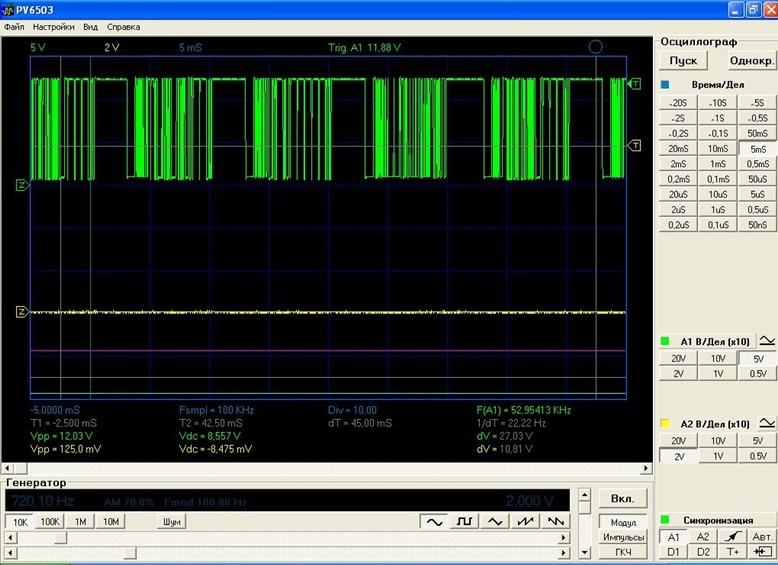778x565 pixels.
Task: Click the yellow channel Z zero marker
Action: 22,312
